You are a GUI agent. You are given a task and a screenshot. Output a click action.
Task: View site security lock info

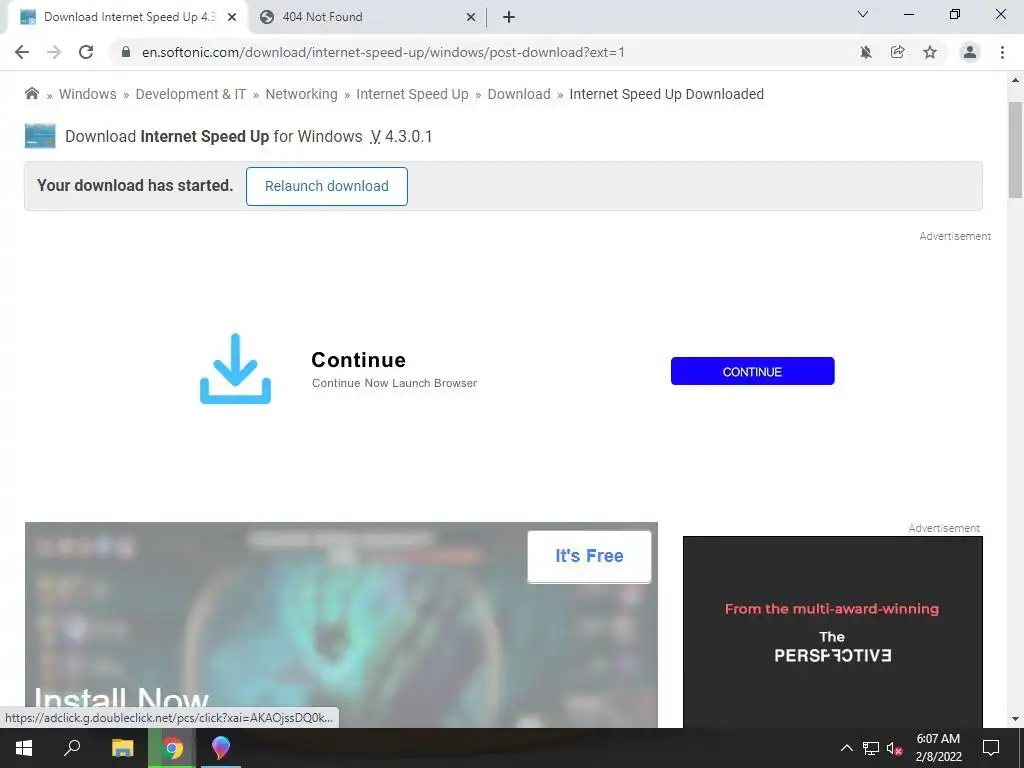tap(126, 52)
